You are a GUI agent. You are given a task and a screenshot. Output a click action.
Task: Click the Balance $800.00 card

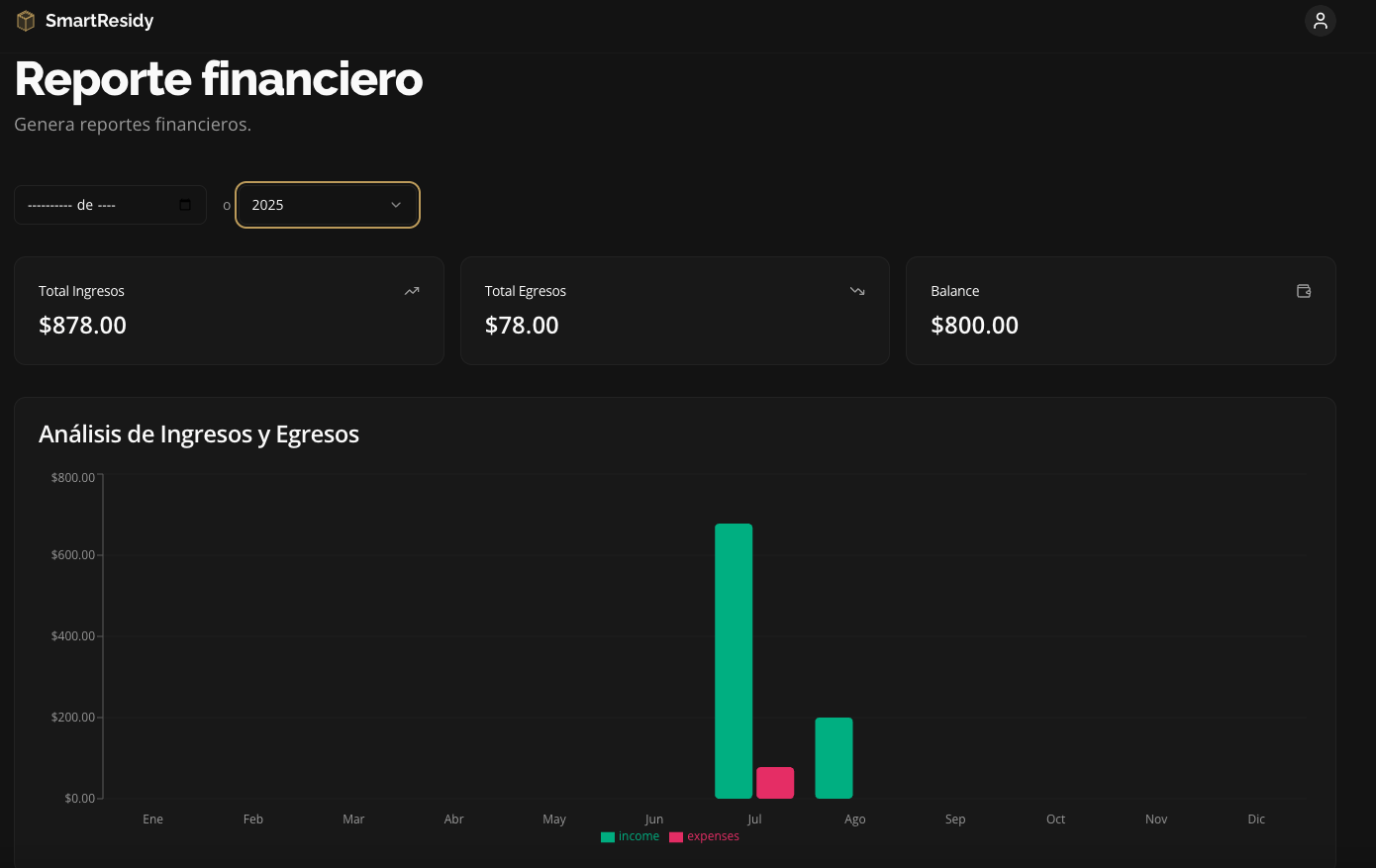[x=1121, y=311]
